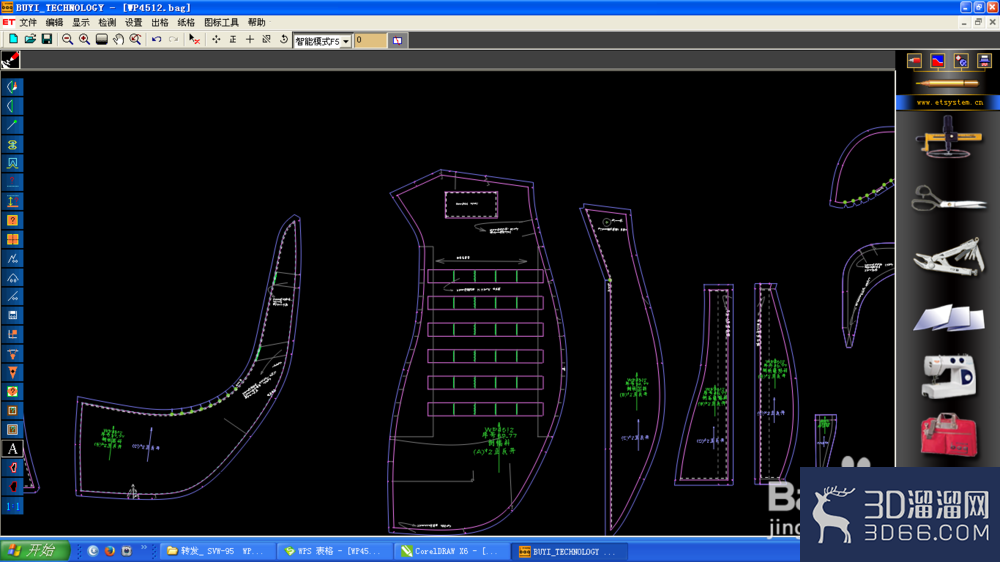Click the 正 character toolbar icon
The width and height of the screenshot is (1000, 562).
pyautogui.click(x=233, y=40)
